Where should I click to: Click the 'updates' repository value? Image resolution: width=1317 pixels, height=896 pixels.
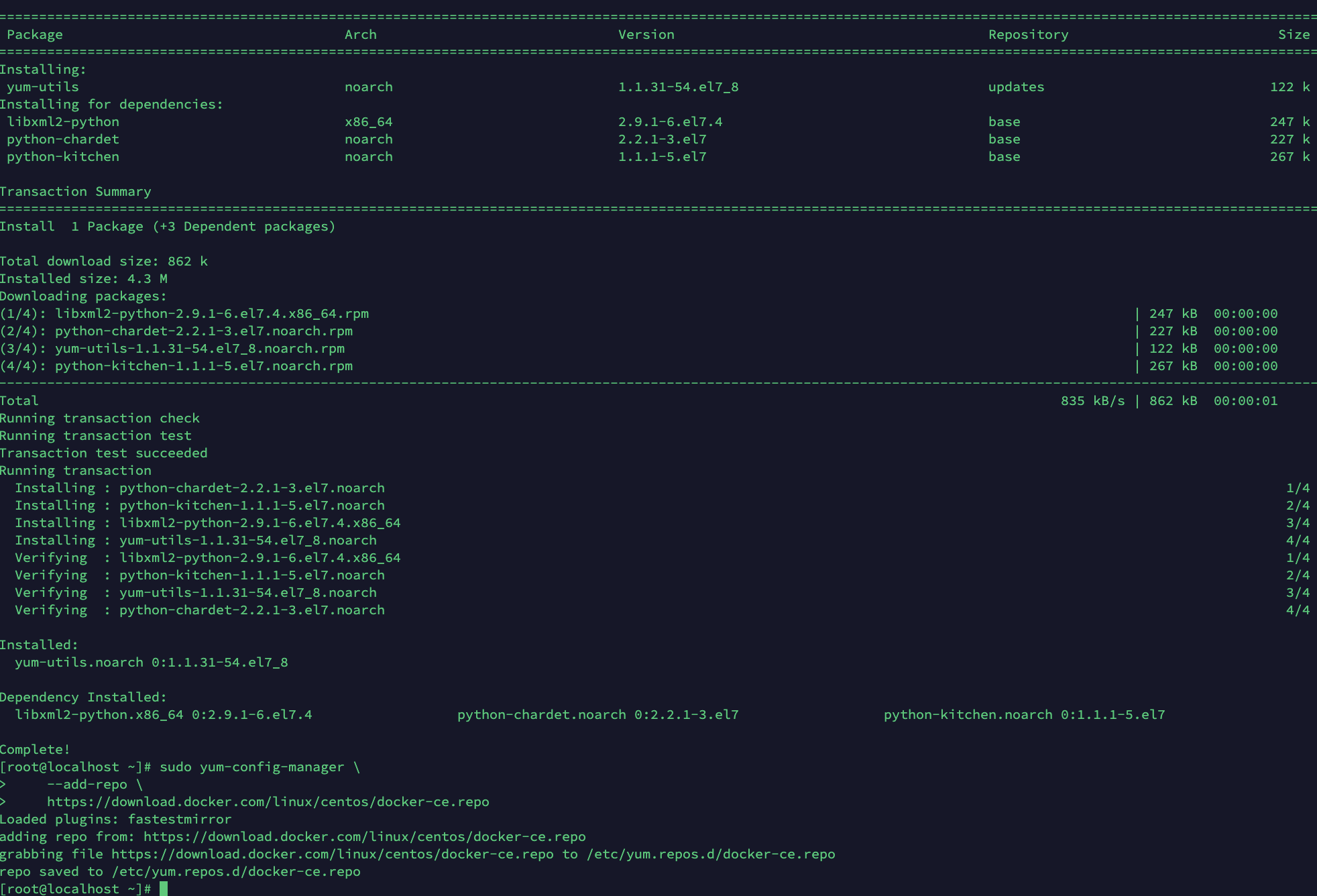click(x=1017, y=87)
